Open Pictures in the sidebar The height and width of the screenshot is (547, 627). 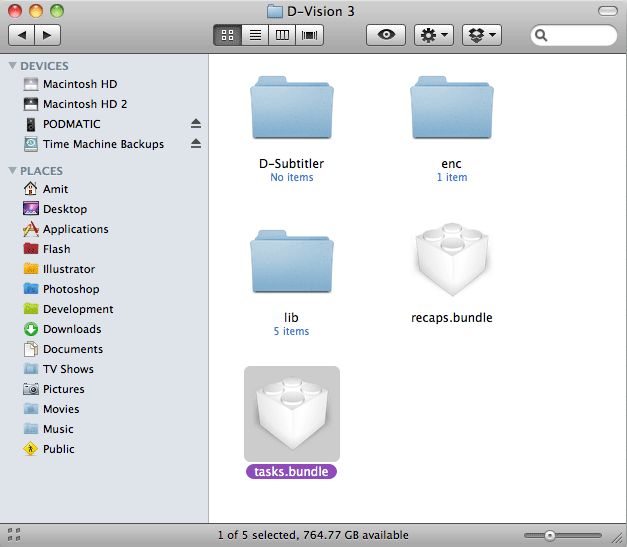[104, 389]
